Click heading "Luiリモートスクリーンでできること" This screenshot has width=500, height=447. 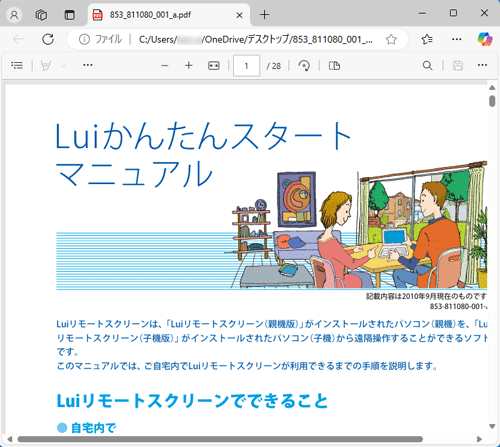(192, 401)
